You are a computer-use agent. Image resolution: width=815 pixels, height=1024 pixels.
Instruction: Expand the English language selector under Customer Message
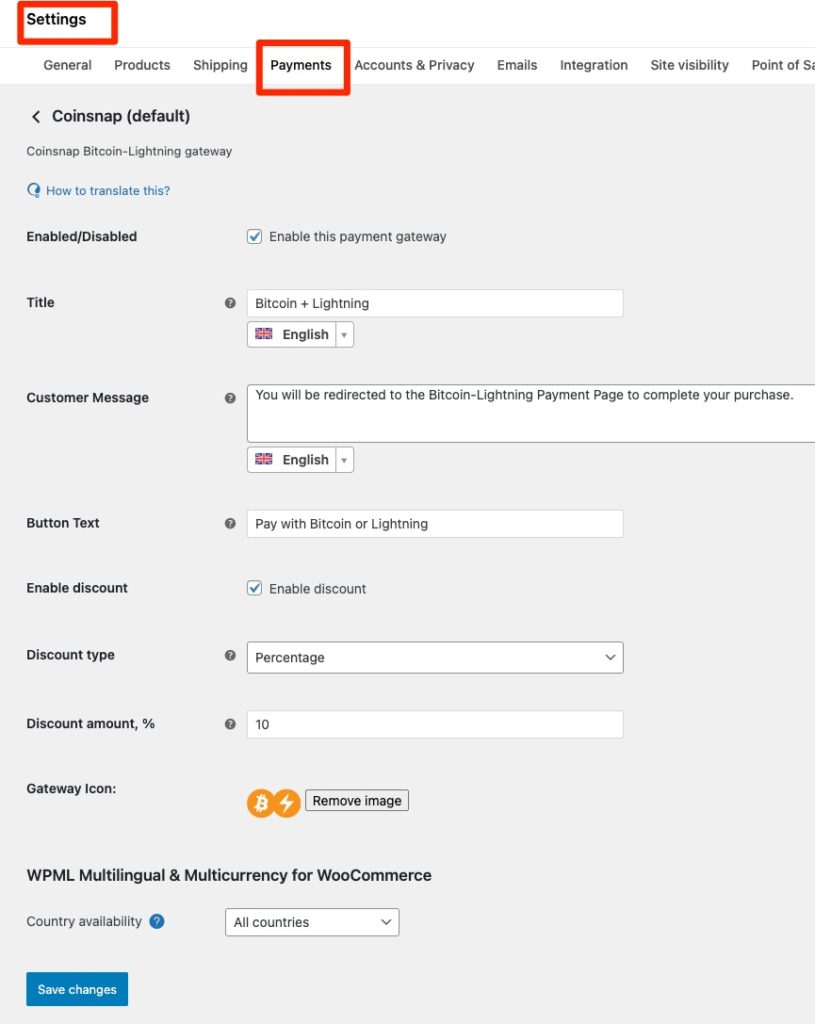[x=343, y=459]
